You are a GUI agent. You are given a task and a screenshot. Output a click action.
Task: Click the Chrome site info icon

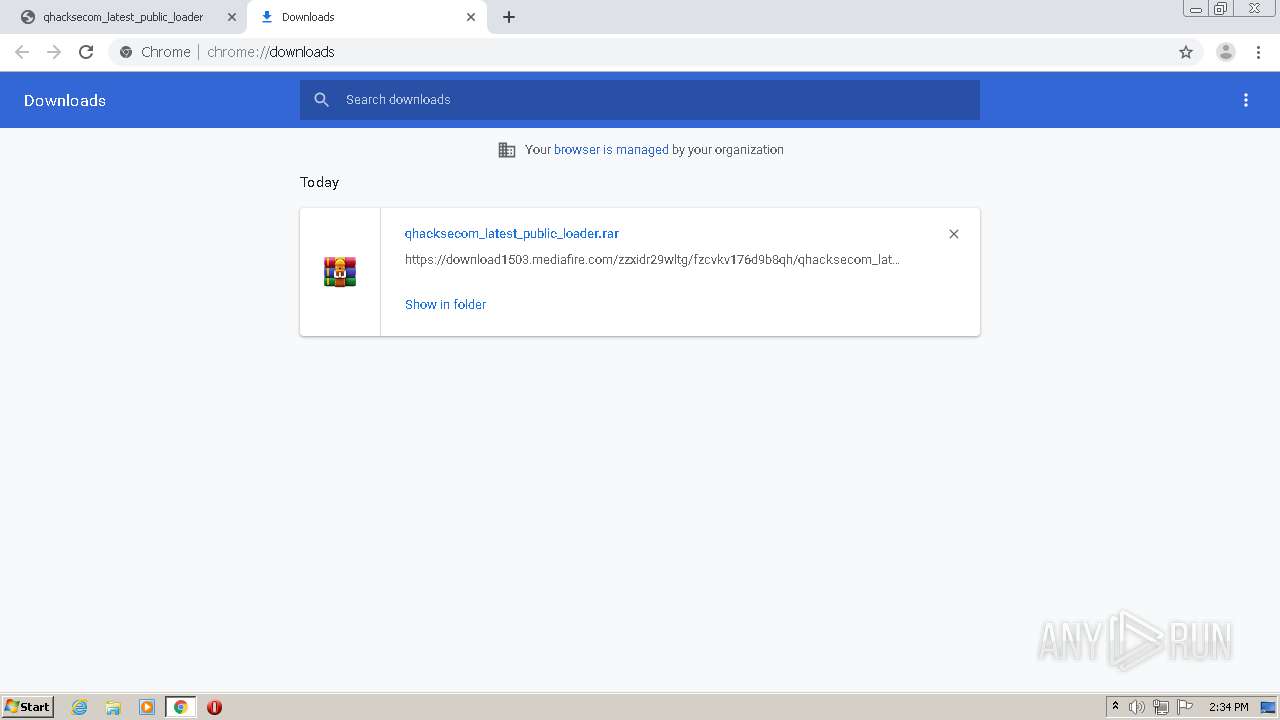click(126, 52)
